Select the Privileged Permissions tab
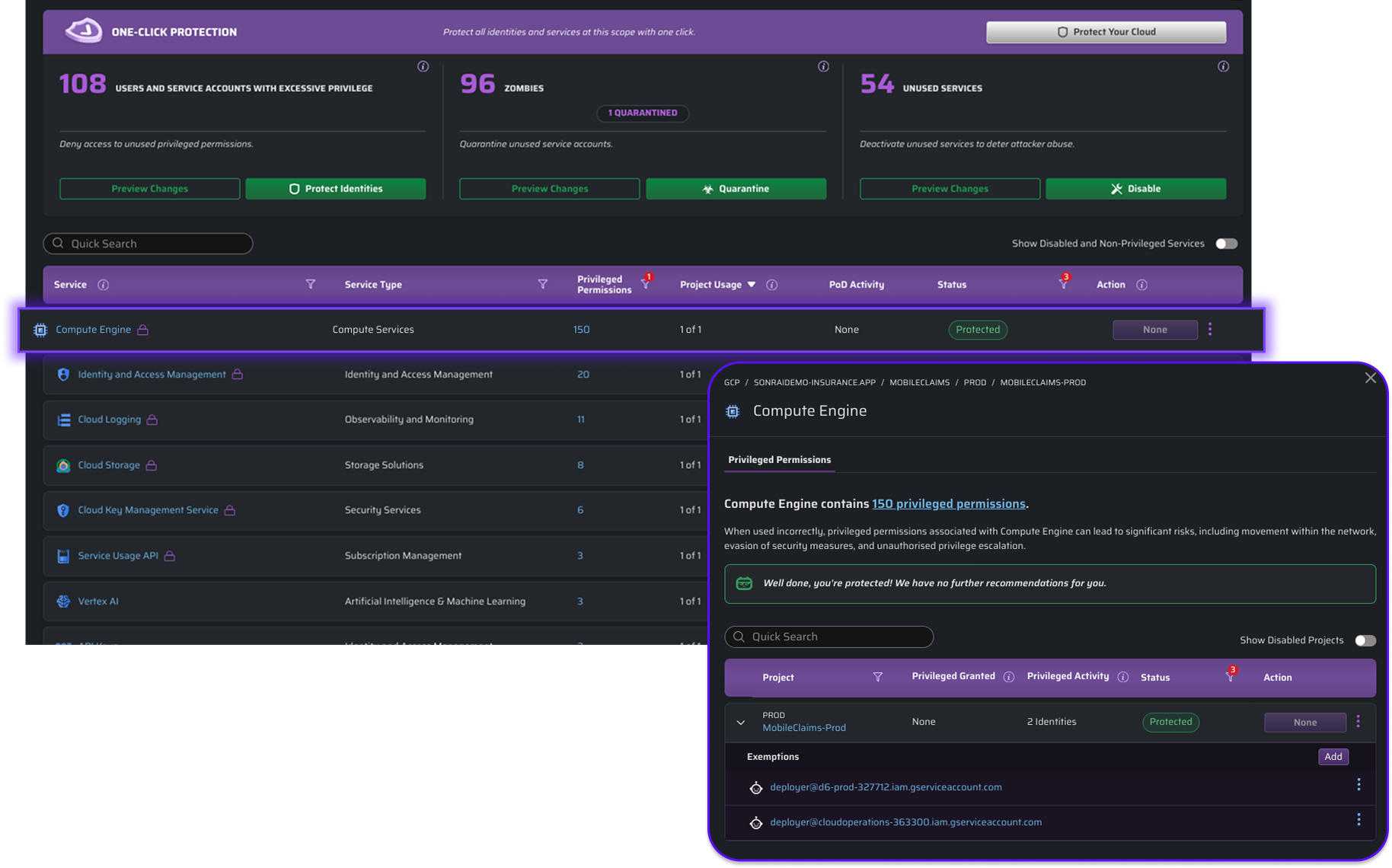 pos(779,460)
